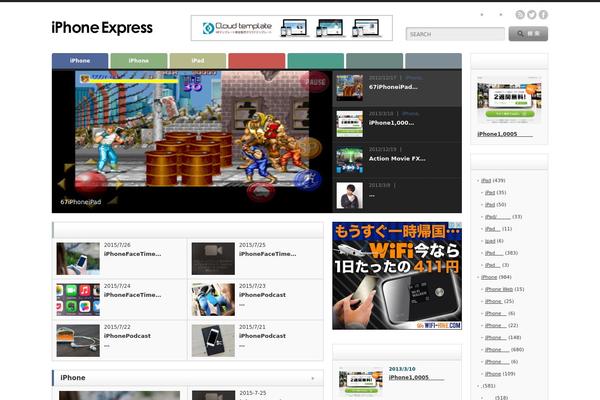Select the teal green unlabeled tab
This screenshot has height=400, width=600.
point(316,60)
